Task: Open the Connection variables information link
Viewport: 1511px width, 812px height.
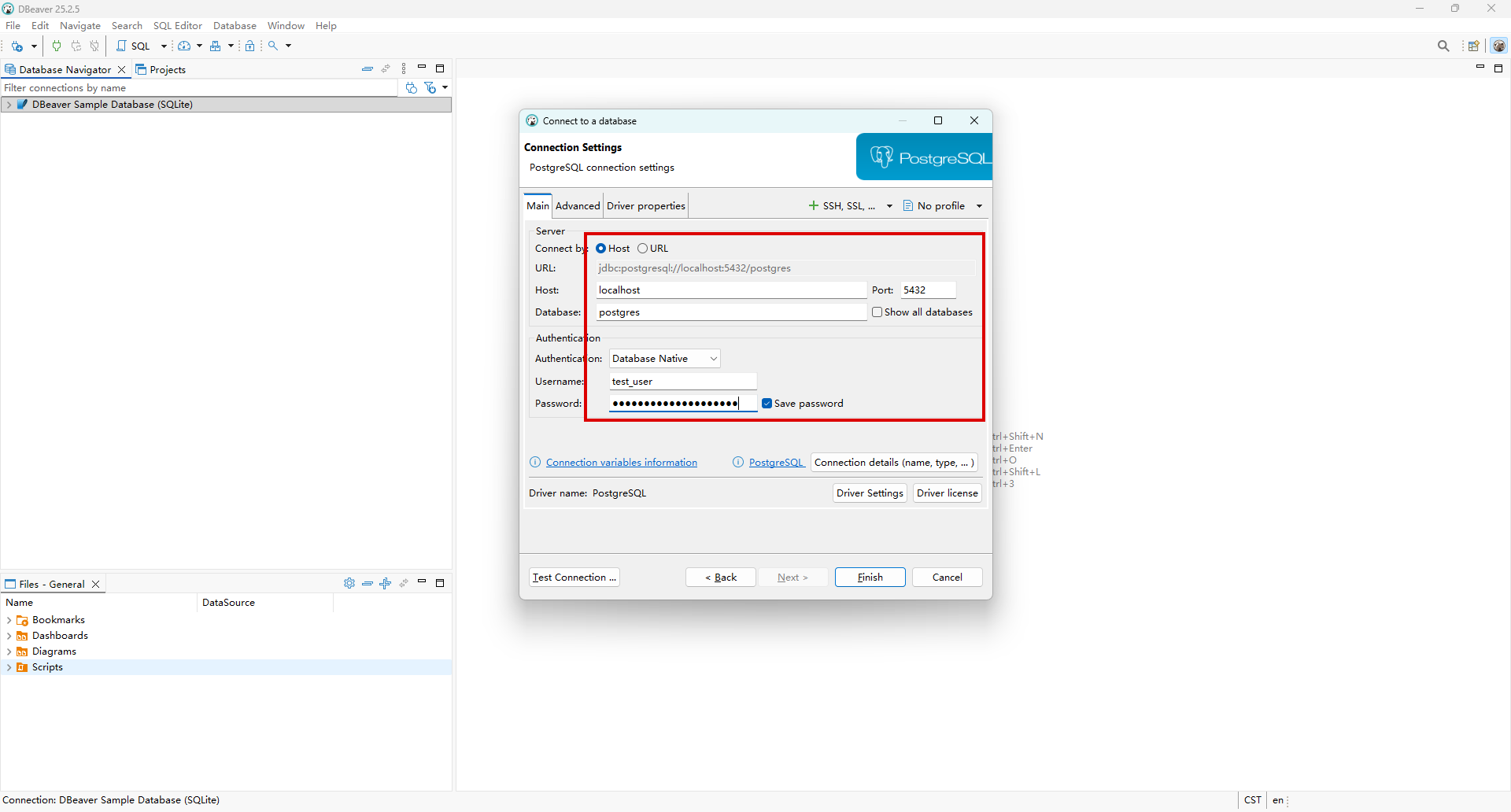Action: click(622, 462)
